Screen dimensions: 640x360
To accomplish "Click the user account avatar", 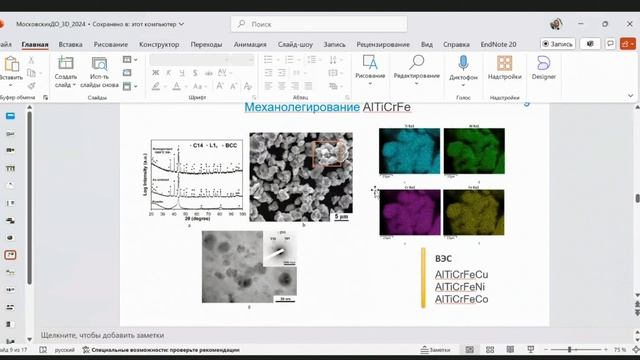I will click(556, 24).
